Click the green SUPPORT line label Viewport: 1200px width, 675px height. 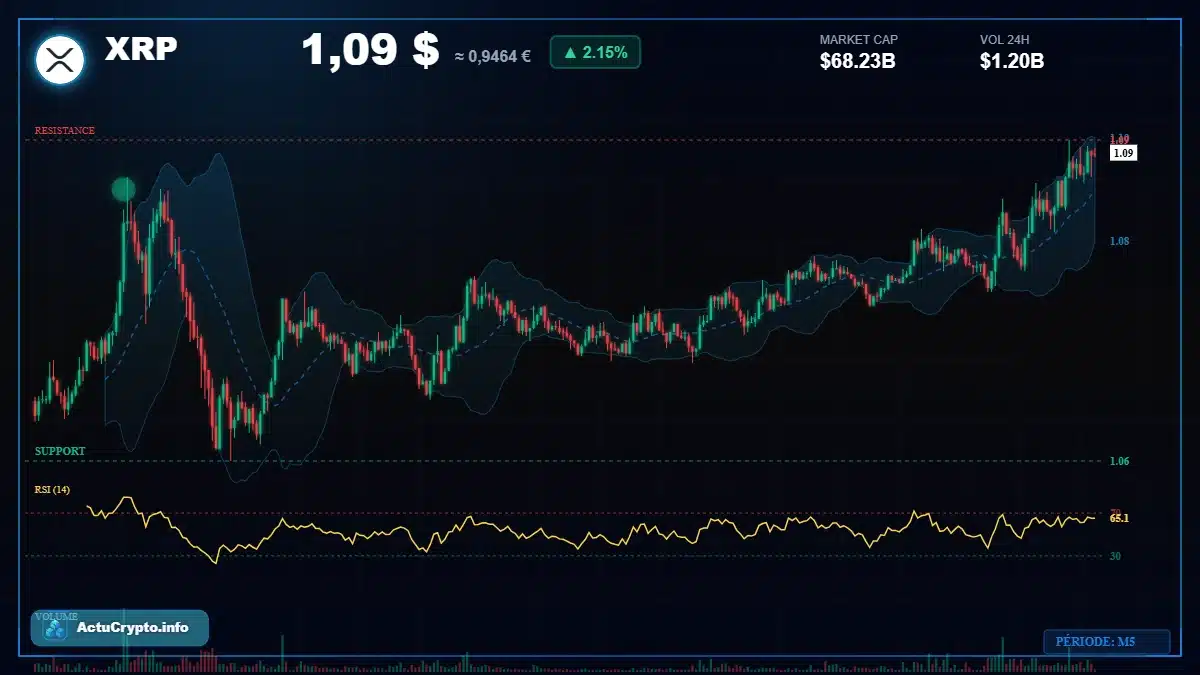tap(60, 452)
